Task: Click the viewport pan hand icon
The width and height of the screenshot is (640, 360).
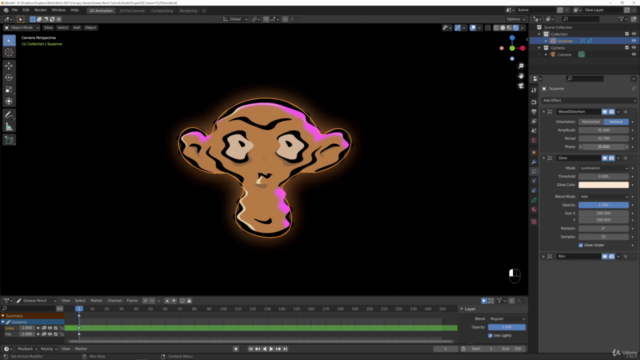Action: pos(521,76)
